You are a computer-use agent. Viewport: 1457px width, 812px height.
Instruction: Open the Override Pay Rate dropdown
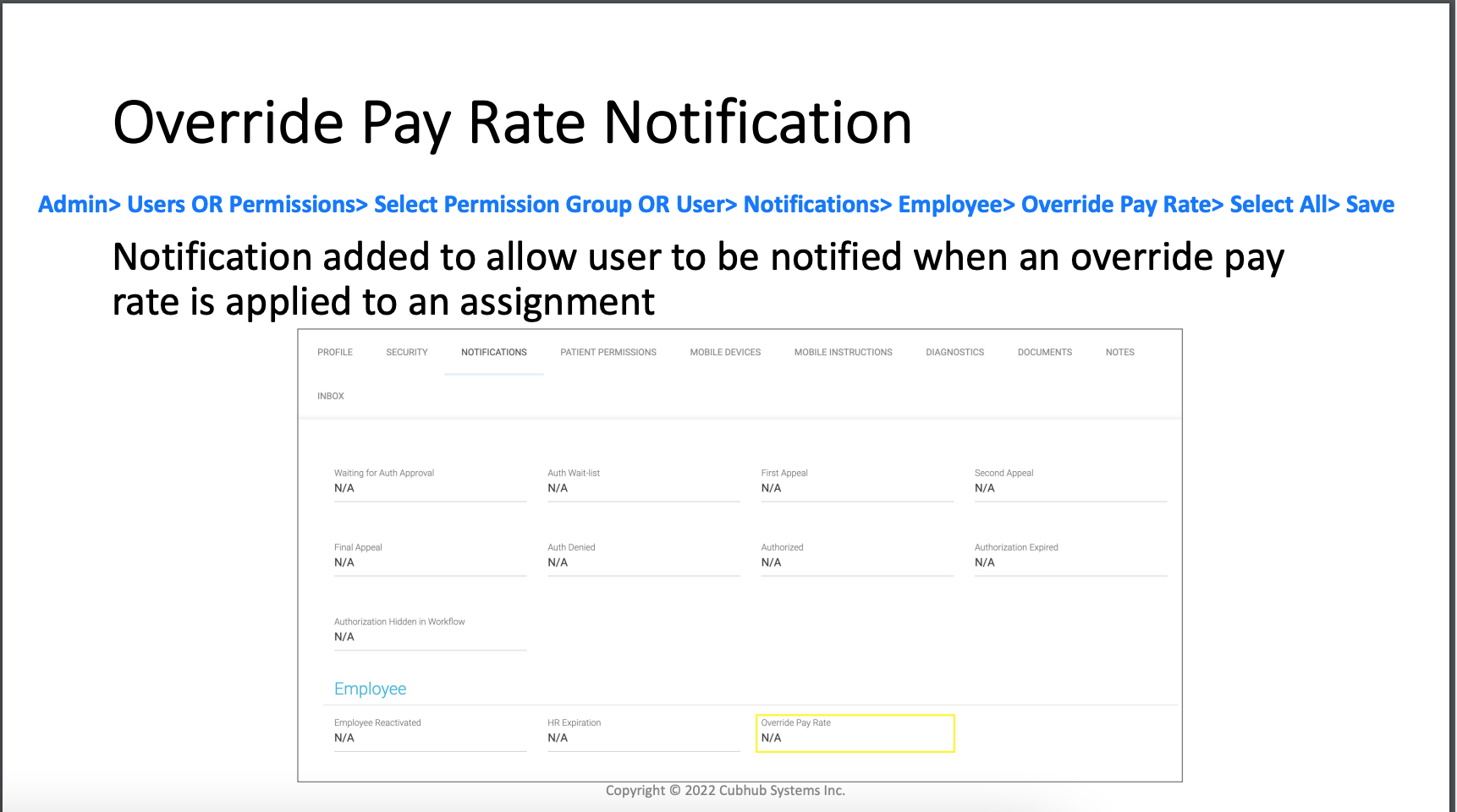tap(855, 733)
